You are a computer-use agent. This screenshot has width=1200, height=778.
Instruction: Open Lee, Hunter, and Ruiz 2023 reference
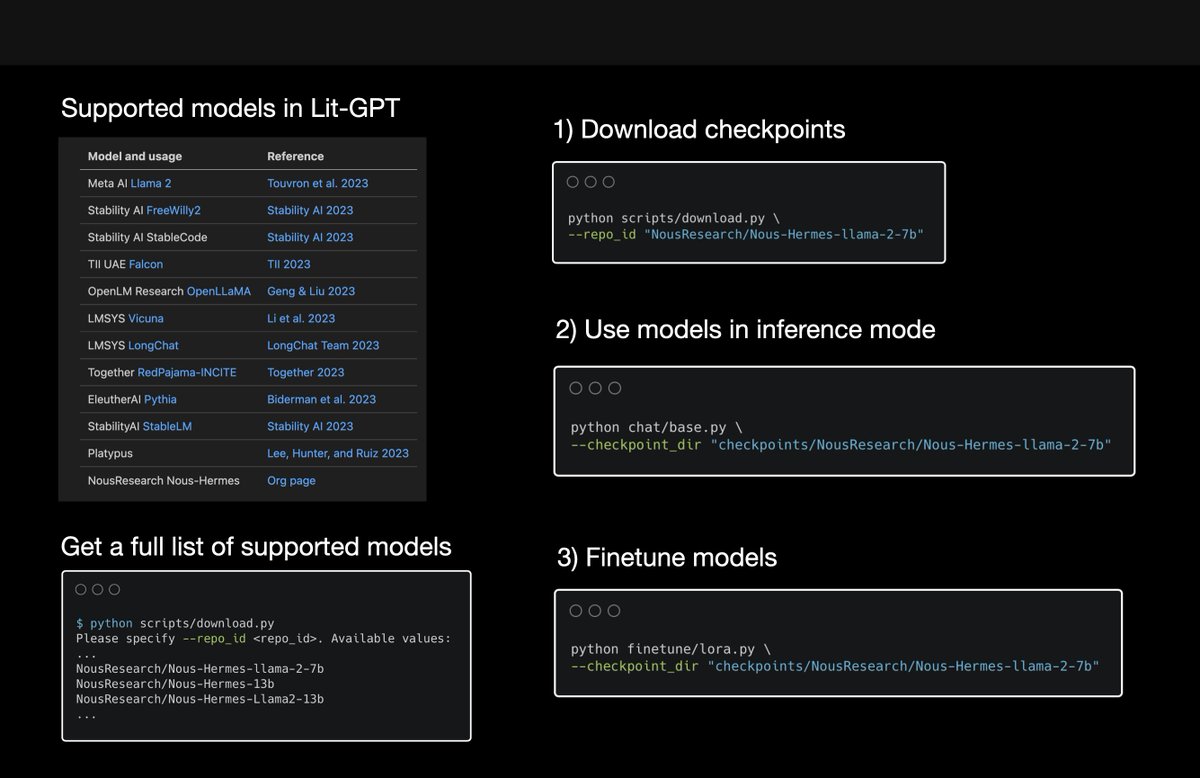click(338, 453)
